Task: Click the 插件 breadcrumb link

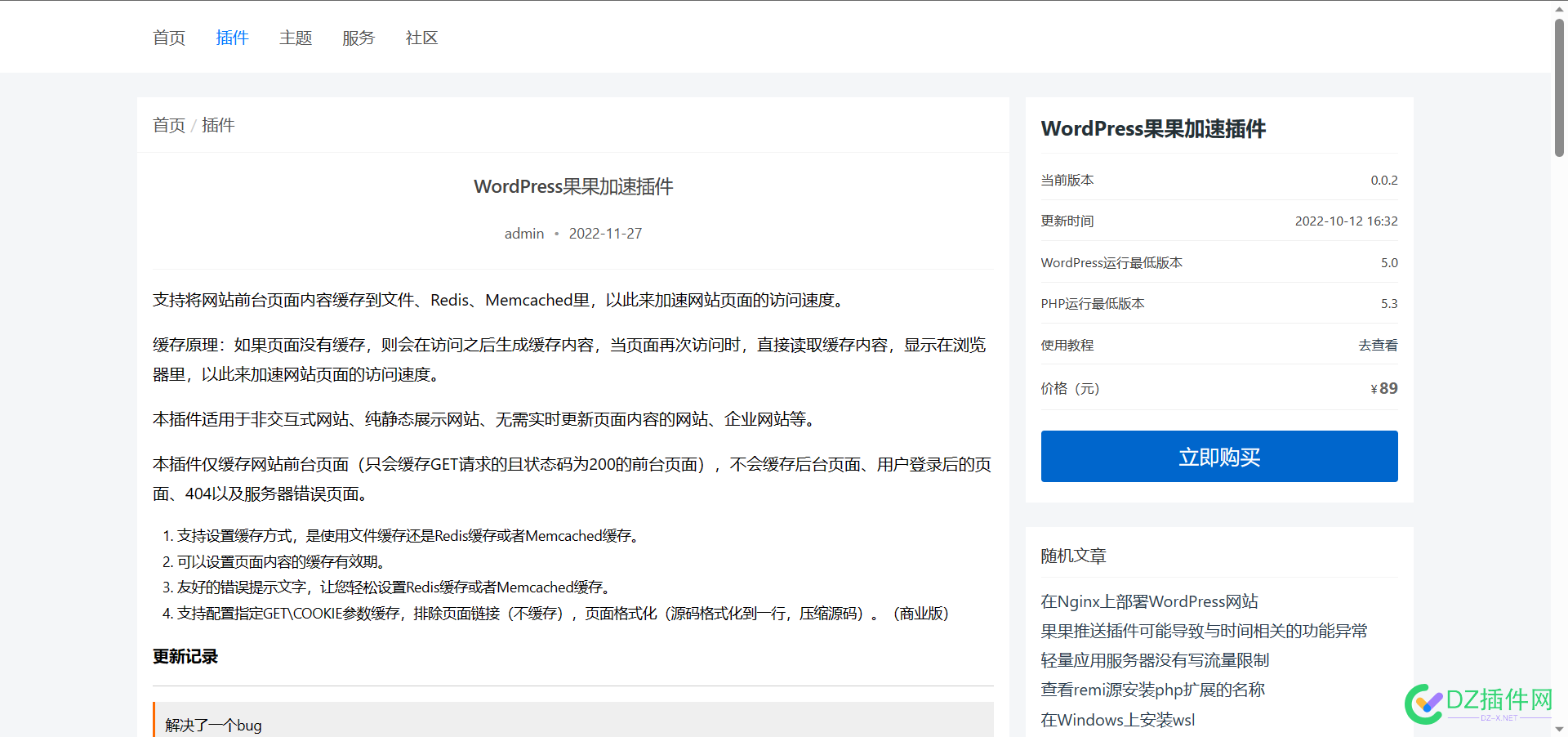Action: [218, 125]
